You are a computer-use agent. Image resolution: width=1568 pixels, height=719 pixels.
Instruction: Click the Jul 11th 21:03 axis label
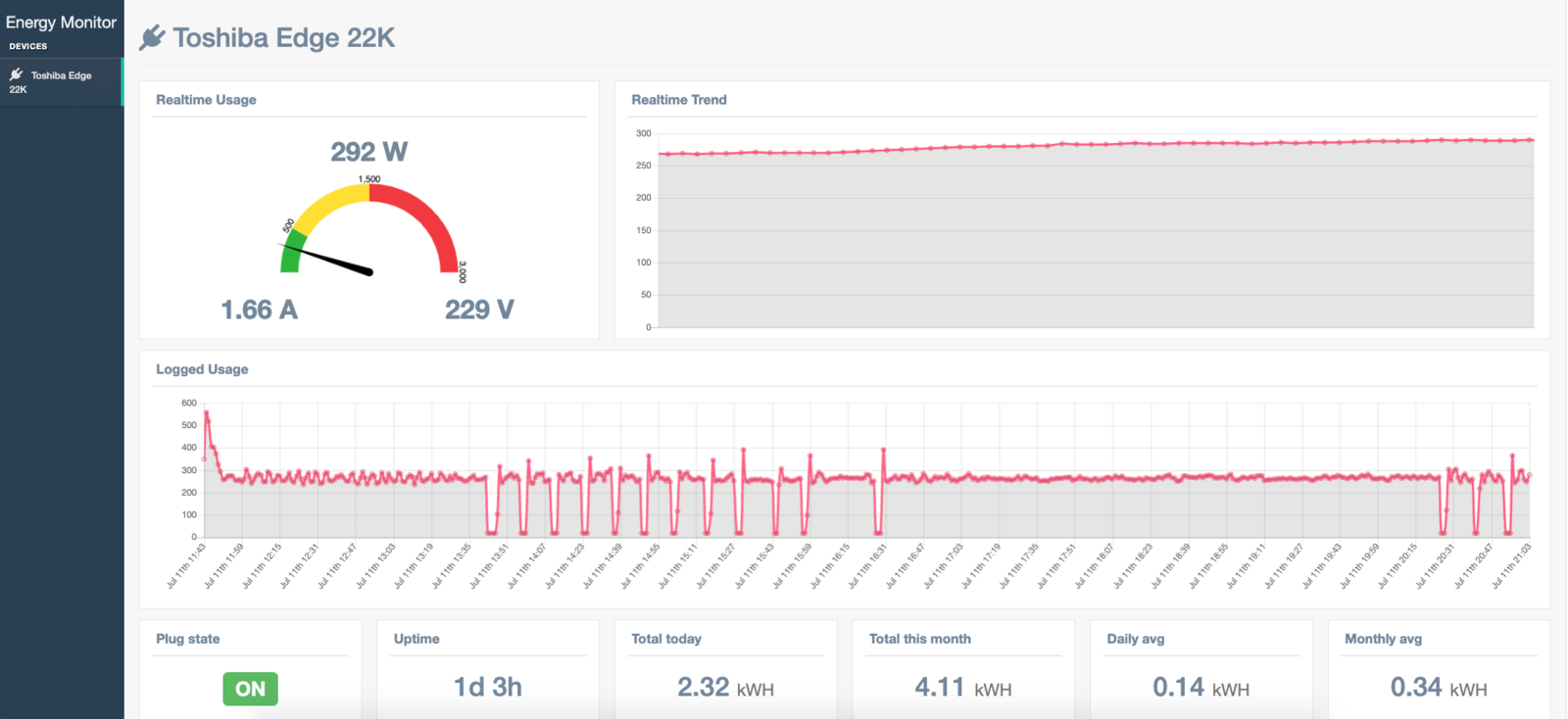pos(1510,567)
